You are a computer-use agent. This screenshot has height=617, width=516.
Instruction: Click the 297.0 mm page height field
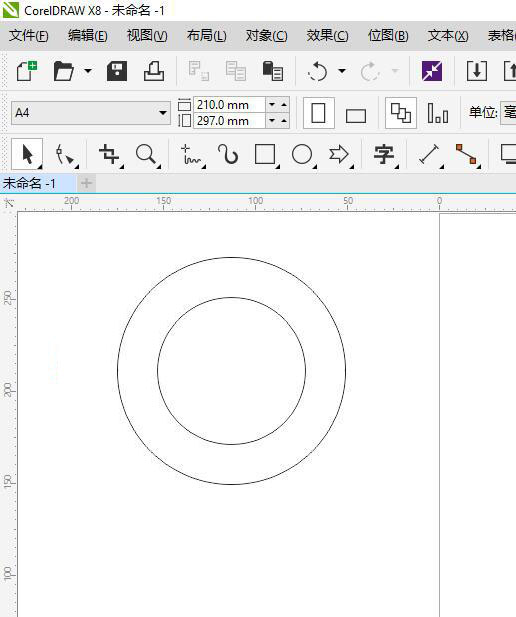pyautogui.click(x=229, y=120)
